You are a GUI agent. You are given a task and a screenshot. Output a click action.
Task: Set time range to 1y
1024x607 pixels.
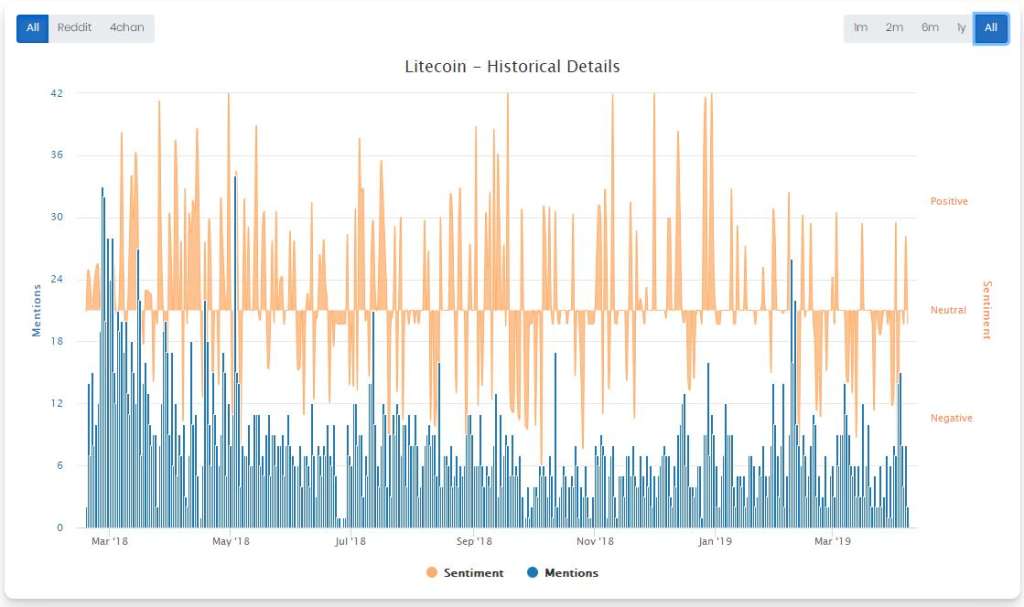point(961,28)
